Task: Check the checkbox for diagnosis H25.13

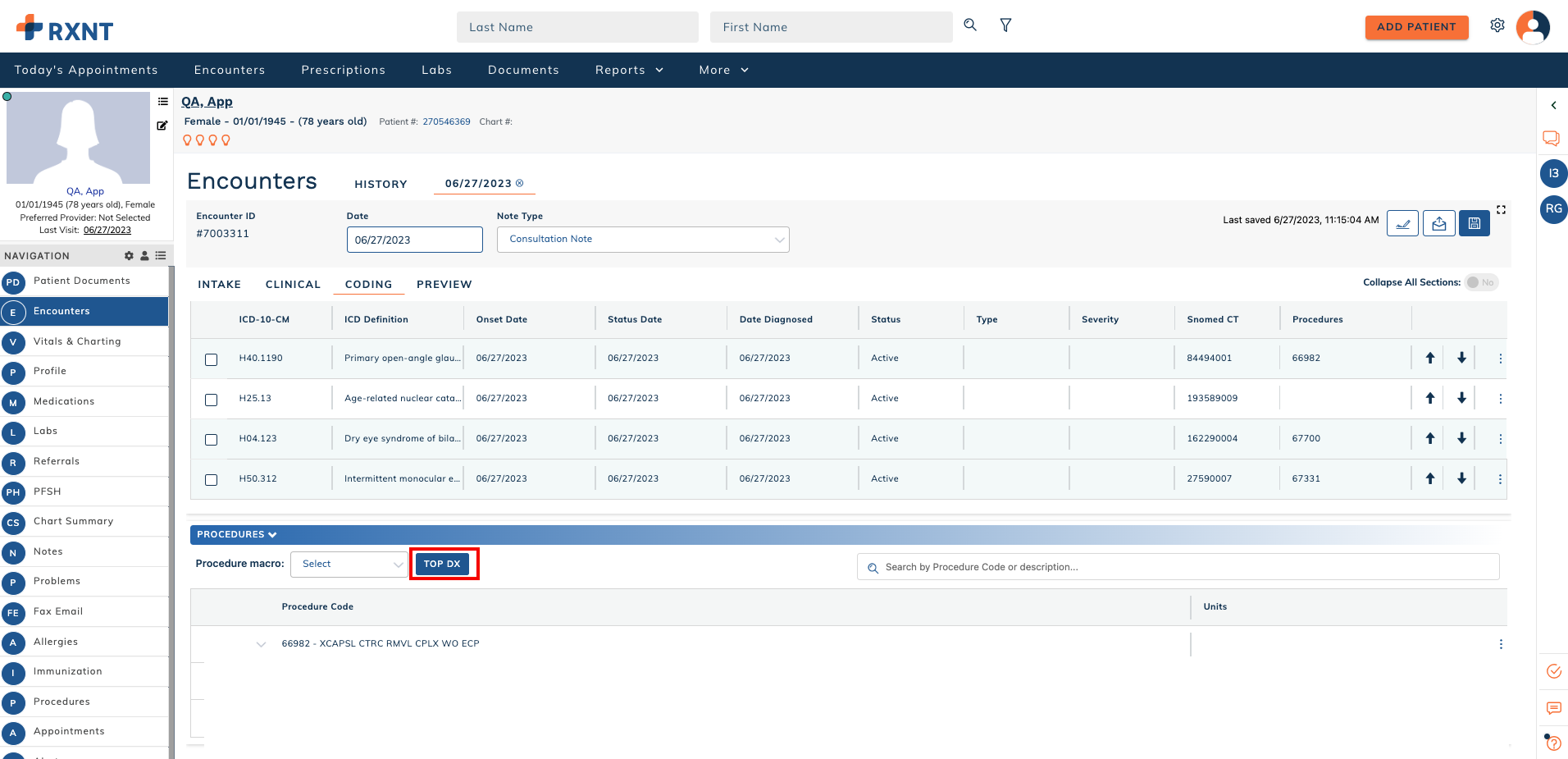Action: 211,400
